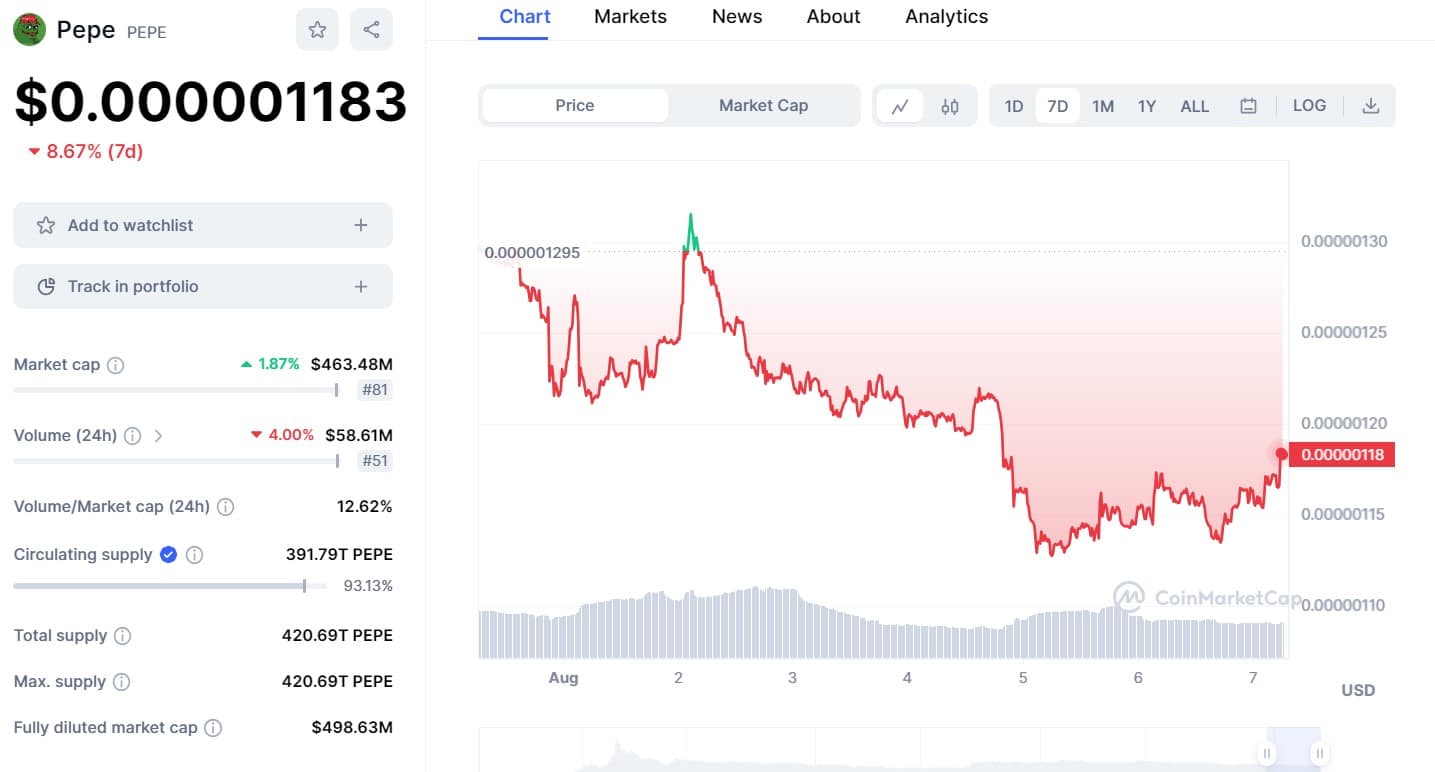Click the Market cap info icon
The height and width of the screenshot is (772, 1435).
coord(115,365)
